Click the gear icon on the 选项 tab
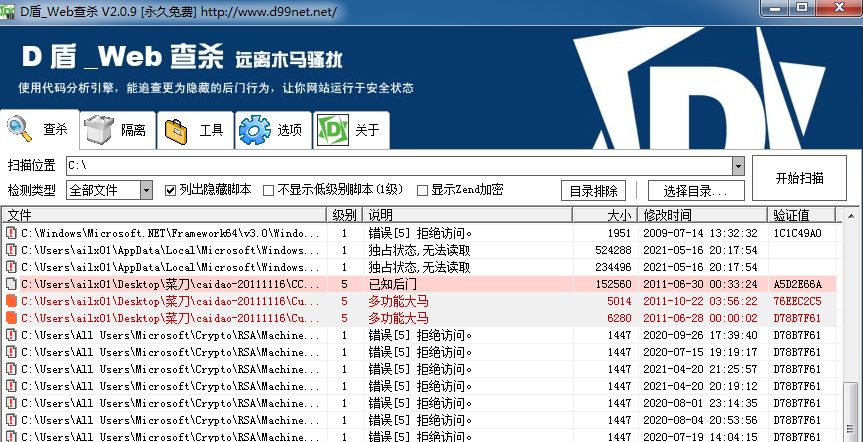Image resolution: width=863 pixels, height=442 pixels. click(255, 129)
